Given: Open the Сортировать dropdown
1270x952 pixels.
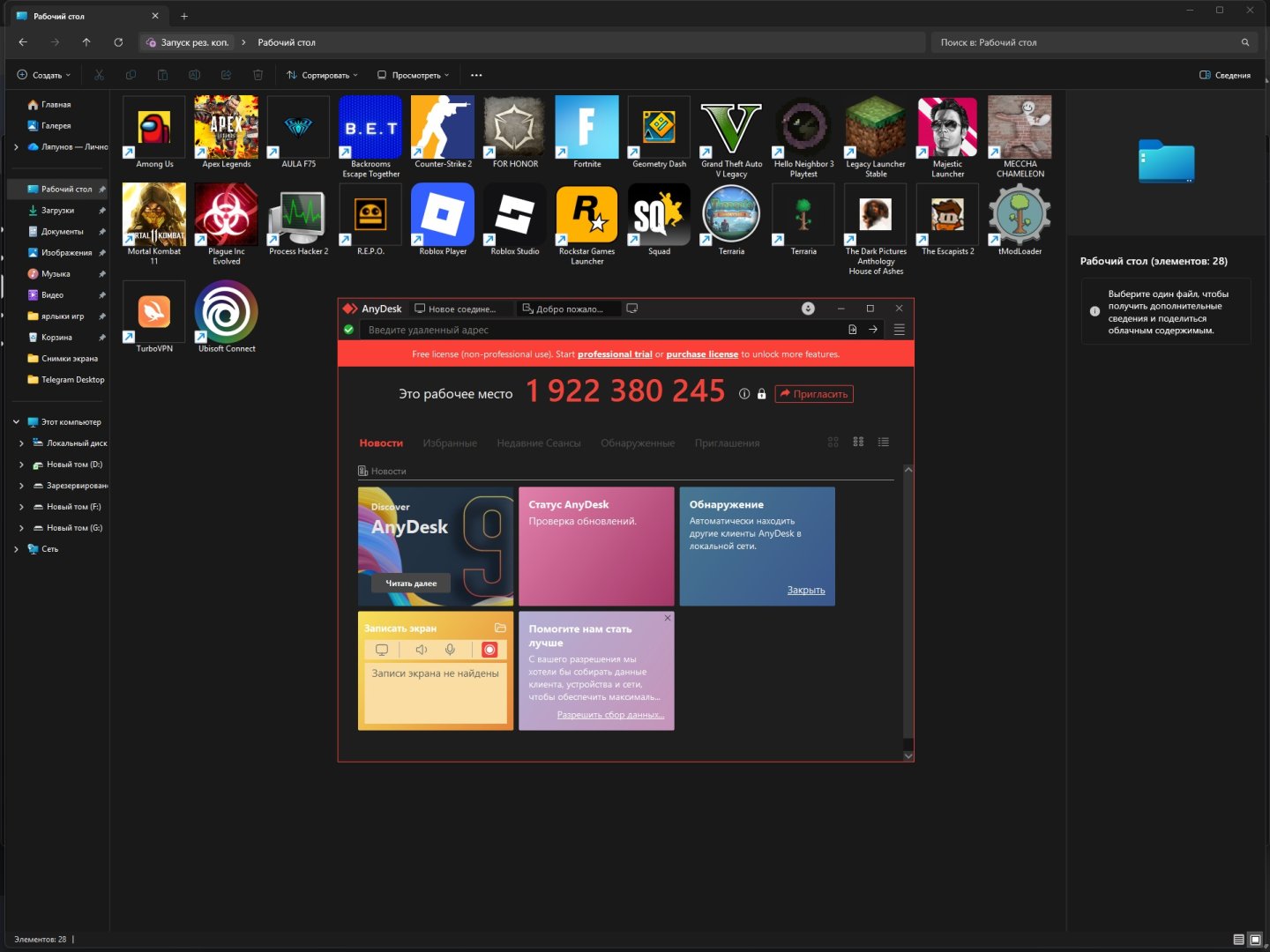Looking at the screenshot, I should pyautogui.click(x=322, y=75).
